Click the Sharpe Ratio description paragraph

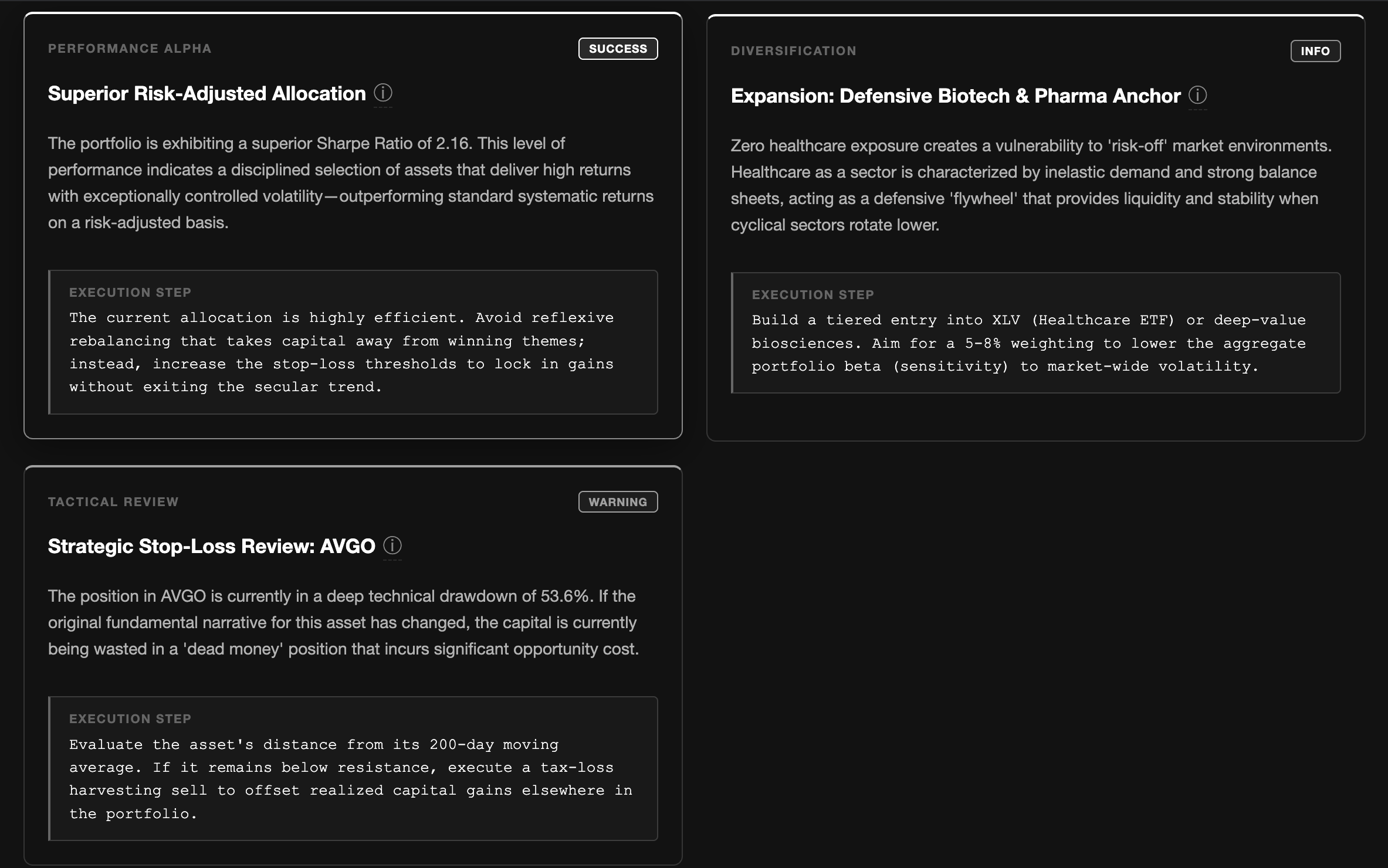[x=351, y=183]
